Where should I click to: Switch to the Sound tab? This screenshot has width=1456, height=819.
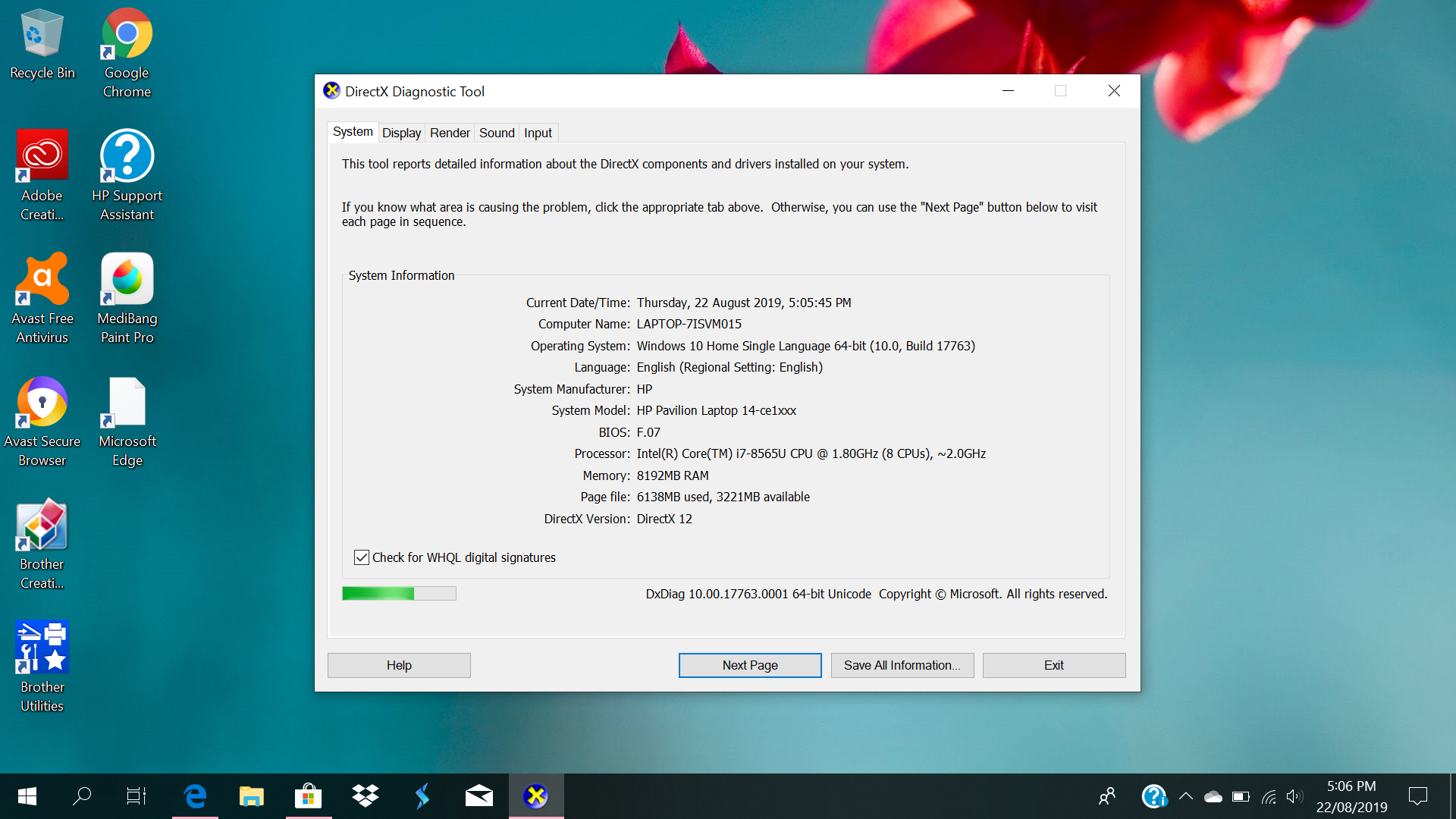497,133
